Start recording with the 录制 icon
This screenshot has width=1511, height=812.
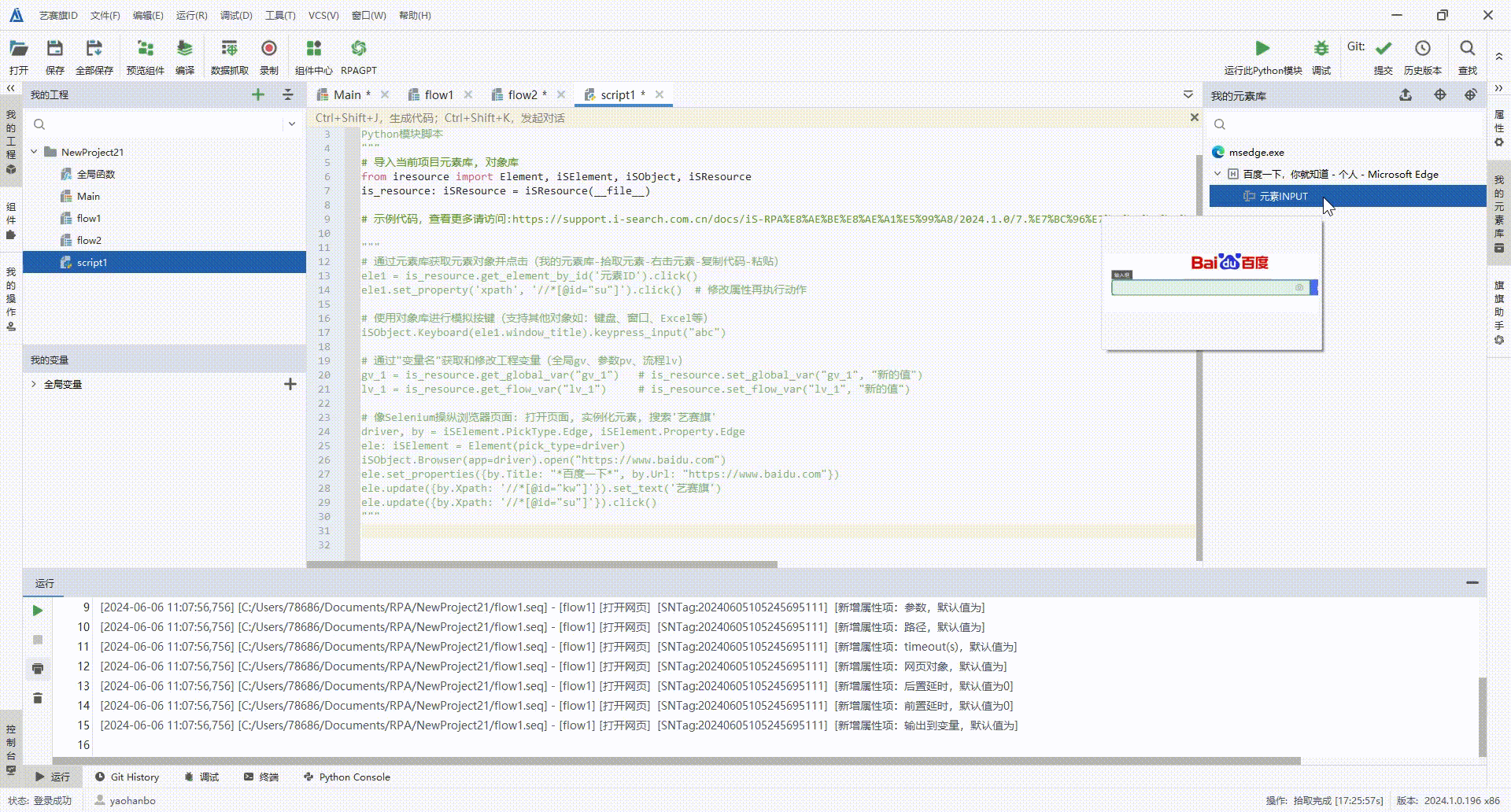click(269, 50)
